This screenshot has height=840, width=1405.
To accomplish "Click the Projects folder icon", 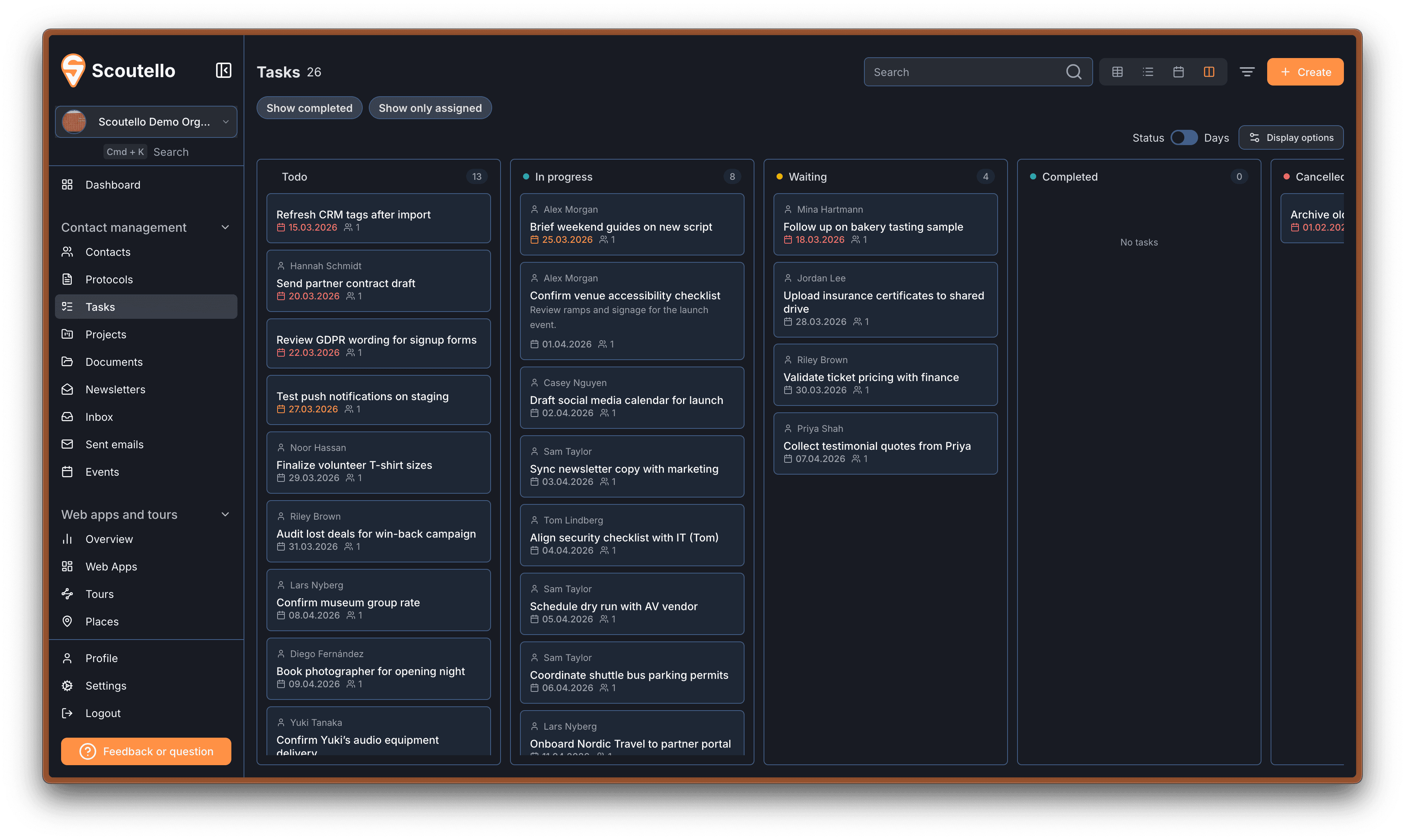I will [67, 334].
